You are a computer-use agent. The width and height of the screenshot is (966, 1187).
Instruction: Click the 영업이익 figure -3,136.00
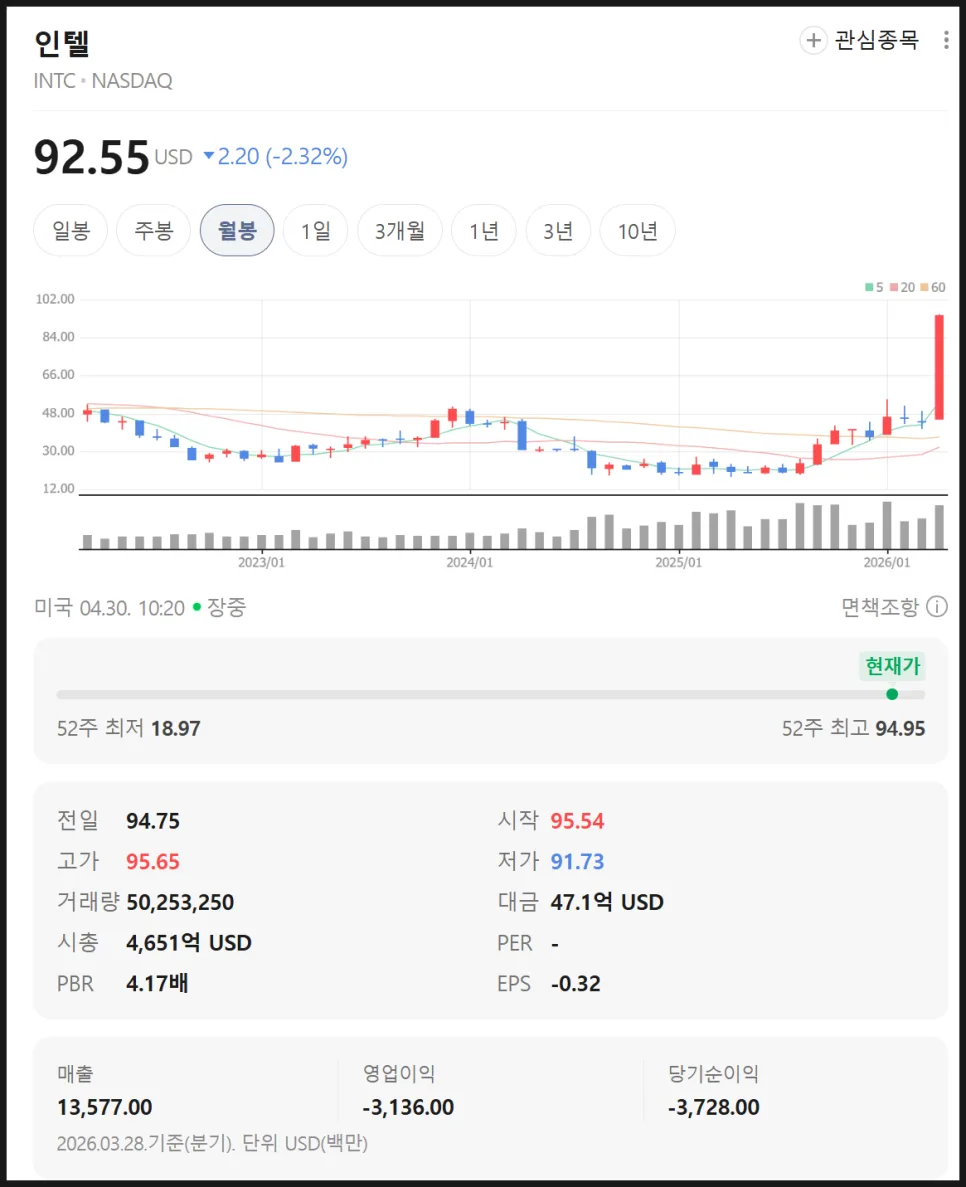tap(408, 1108)
